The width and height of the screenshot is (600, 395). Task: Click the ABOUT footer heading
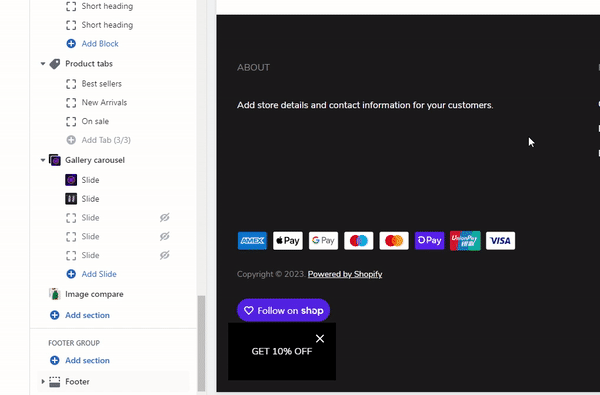pyautogui.click(x=253, y=68)
